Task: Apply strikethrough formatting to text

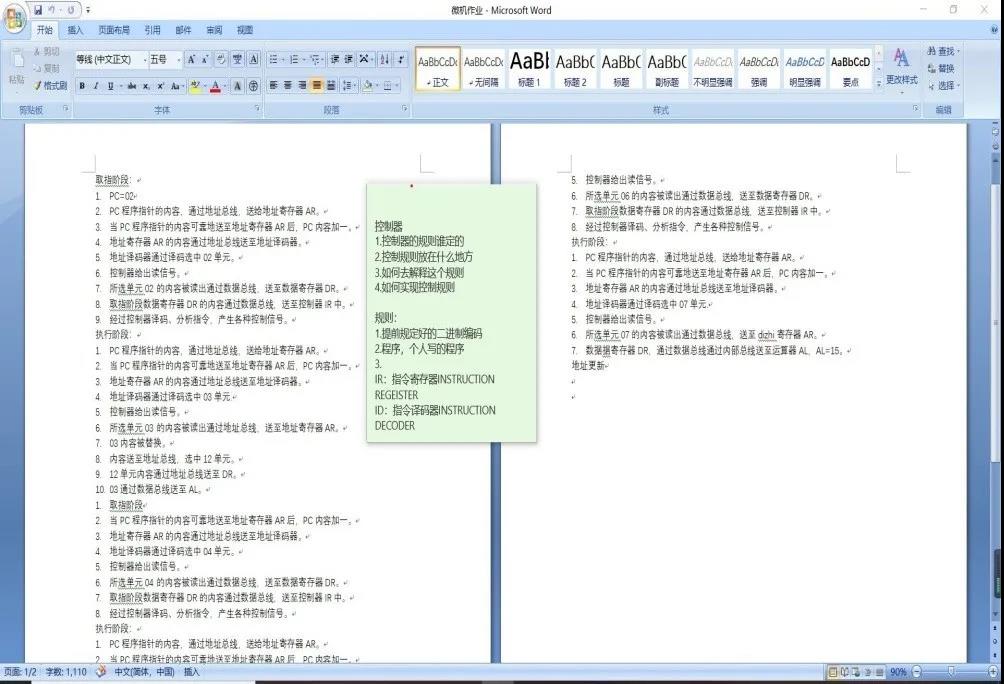Action: (132, 86)
